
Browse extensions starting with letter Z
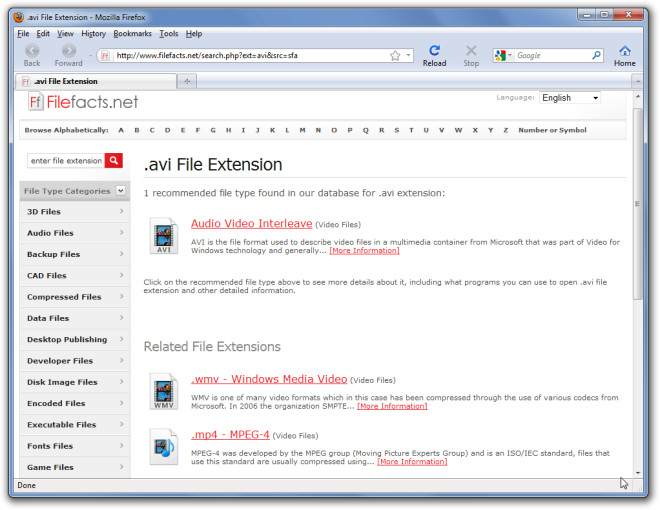tap(506, 130)
